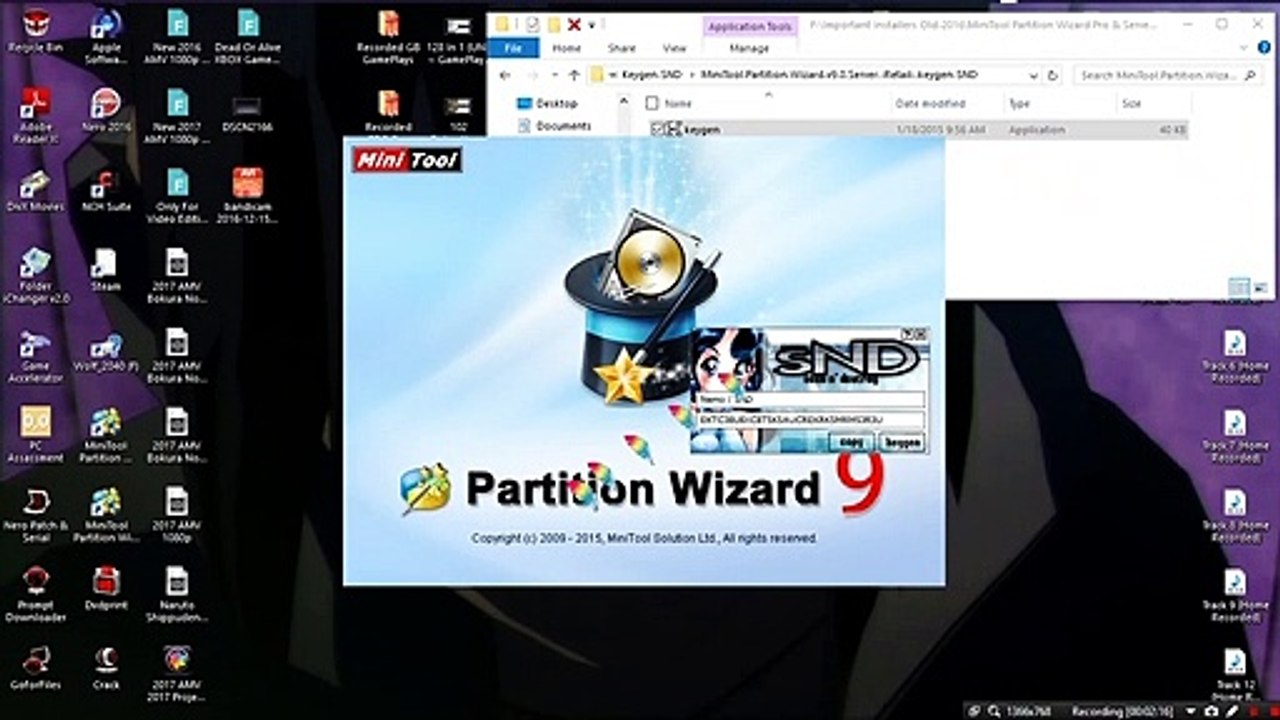
Task: Expand the address bar history dropdown
Action: tap(1033, 75)
